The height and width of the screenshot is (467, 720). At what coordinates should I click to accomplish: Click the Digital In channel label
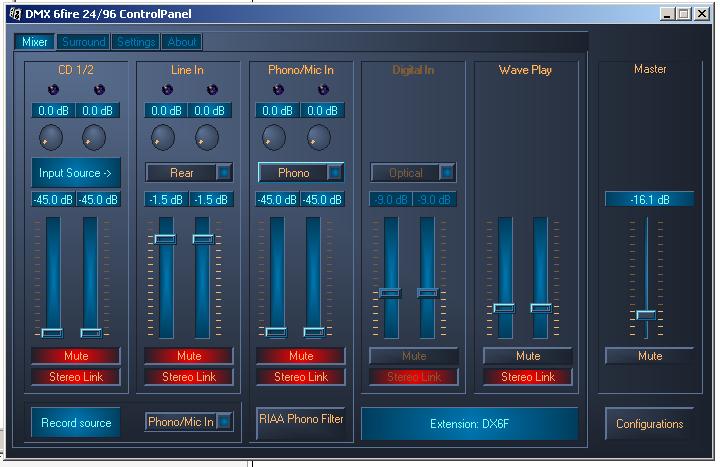[x=413, y=70]
